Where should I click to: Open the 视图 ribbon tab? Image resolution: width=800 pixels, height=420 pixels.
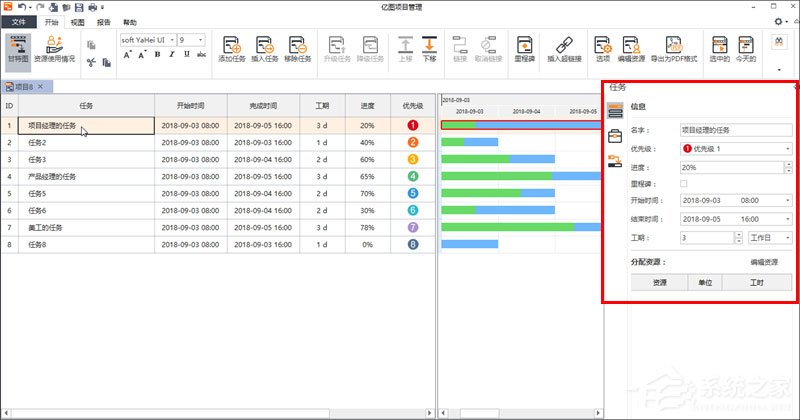78,21
